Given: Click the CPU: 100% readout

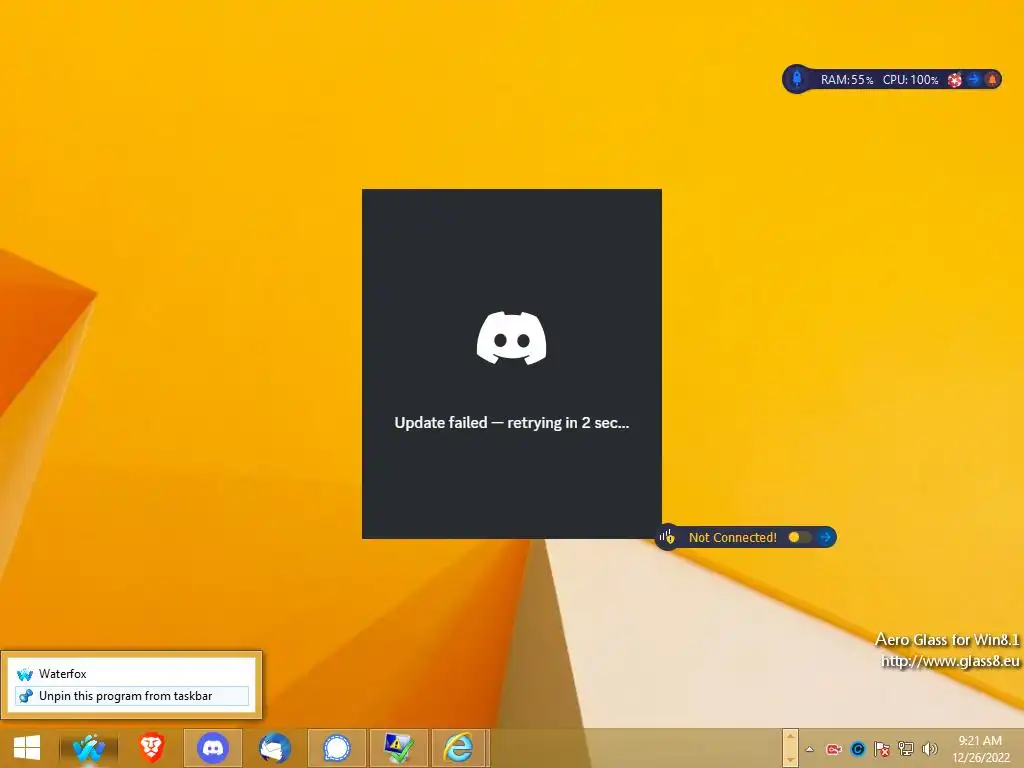Looking at the screenshot, I should click(910, 80).
